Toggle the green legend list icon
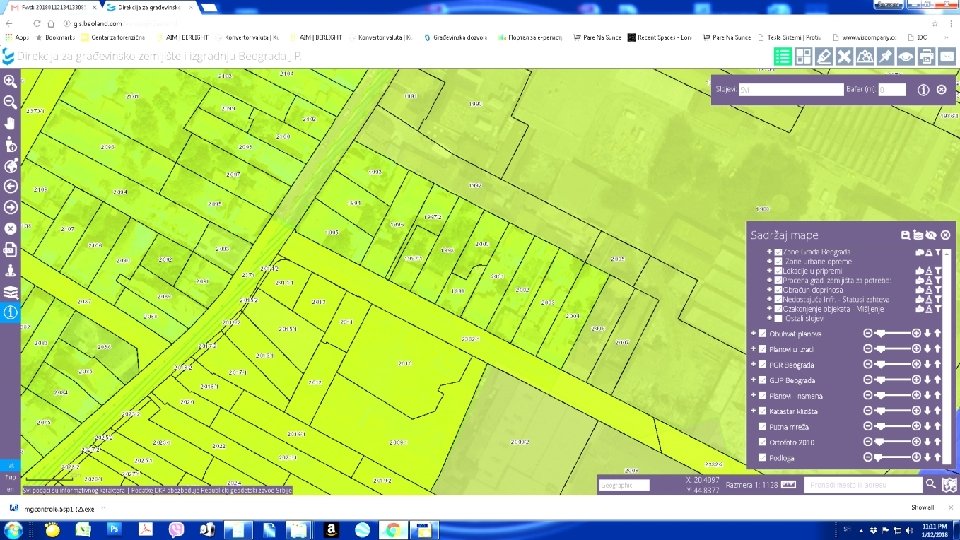This screenshot has width=960, height=540. coord(782,57)
